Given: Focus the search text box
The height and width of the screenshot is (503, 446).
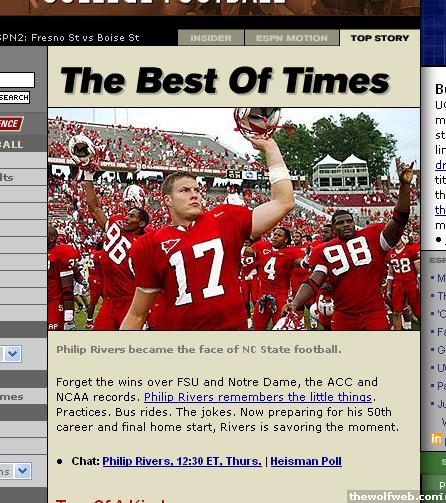Looking at the screenshot, I should click(x=17, y=80).
